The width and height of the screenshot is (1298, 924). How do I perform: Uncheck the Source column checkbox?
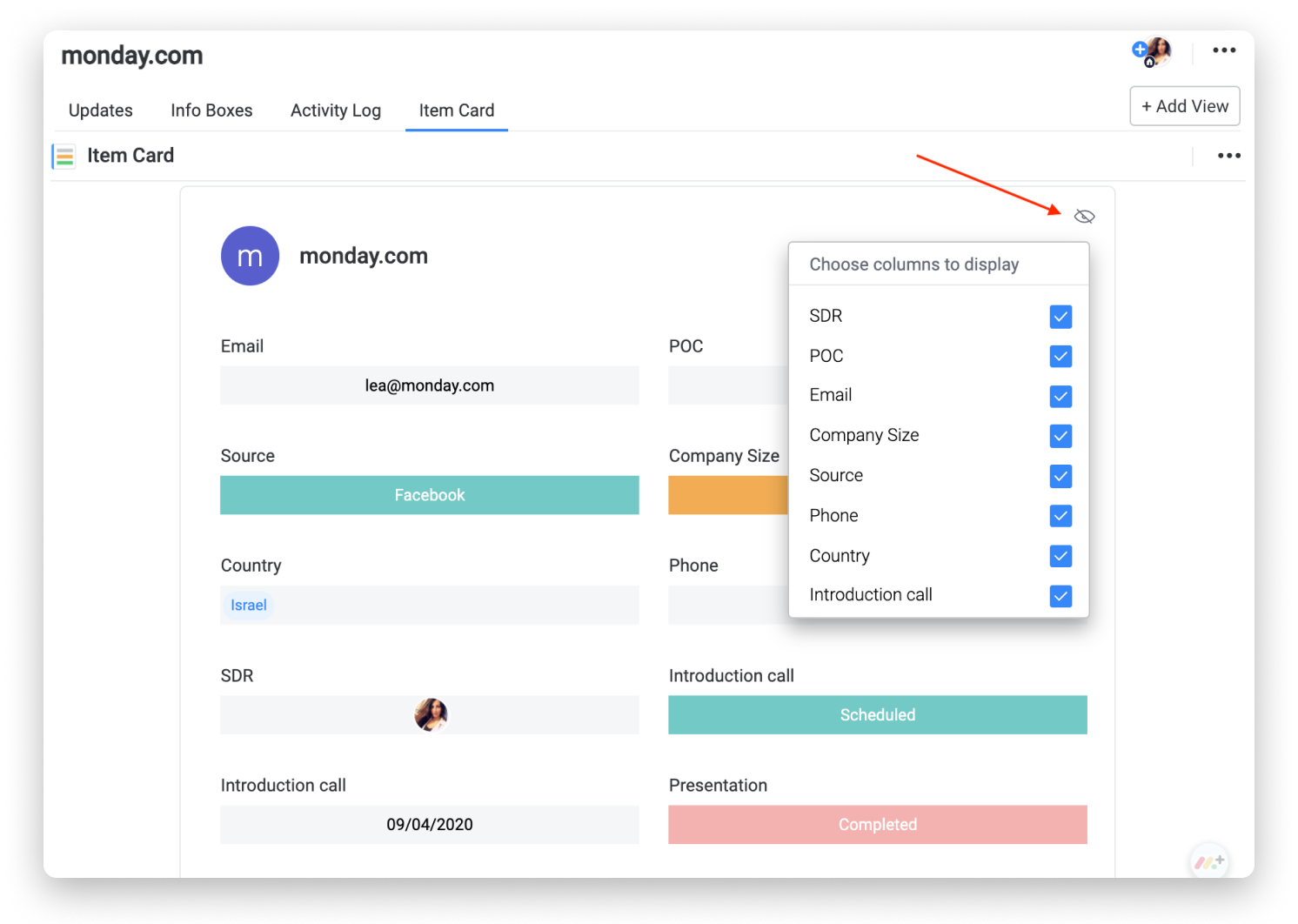[x=1060, y=476]
